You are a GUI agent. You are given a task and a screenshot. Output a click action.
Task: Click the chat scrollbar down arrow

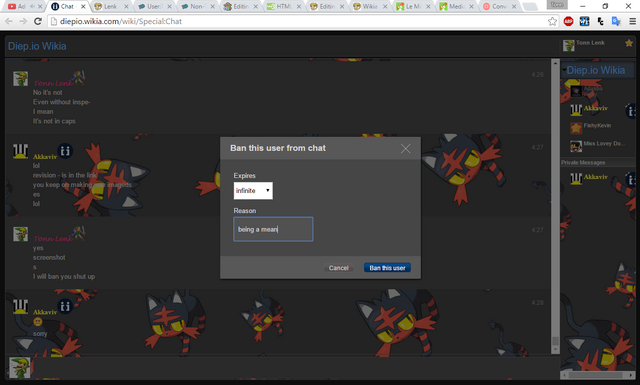point(555,349)
